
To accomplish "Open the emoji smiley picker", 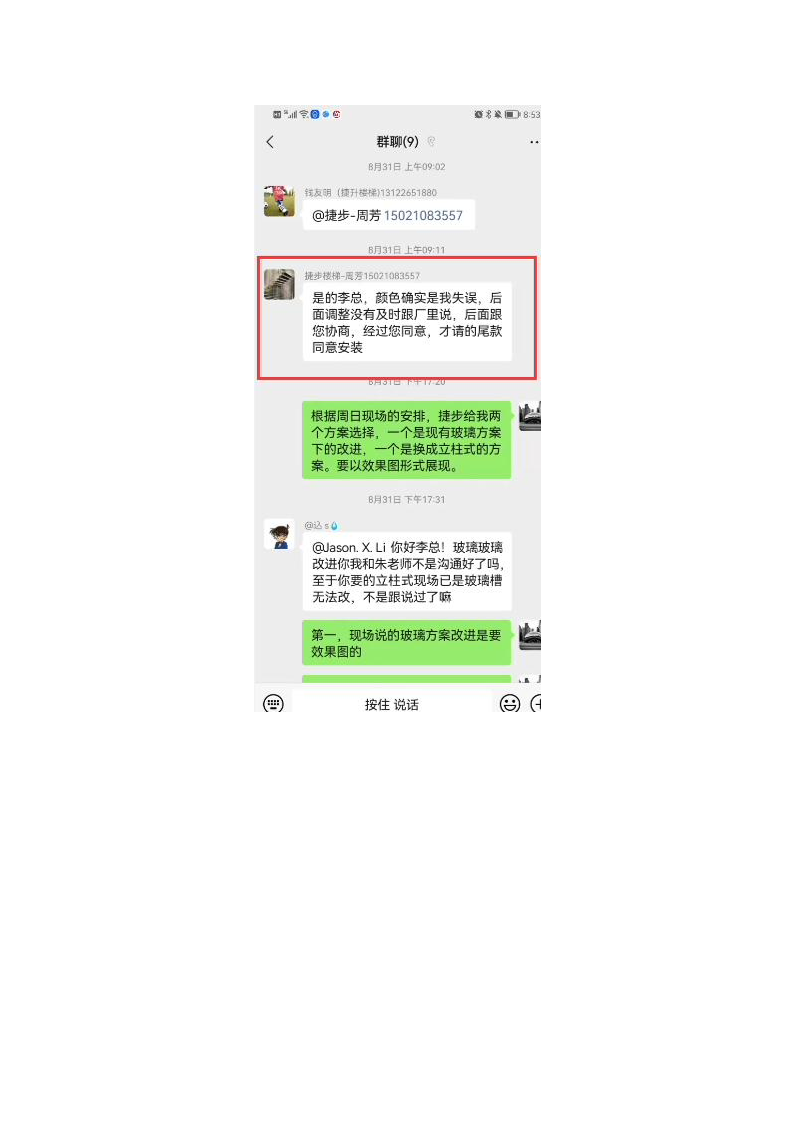I will [x=510, y=703].
